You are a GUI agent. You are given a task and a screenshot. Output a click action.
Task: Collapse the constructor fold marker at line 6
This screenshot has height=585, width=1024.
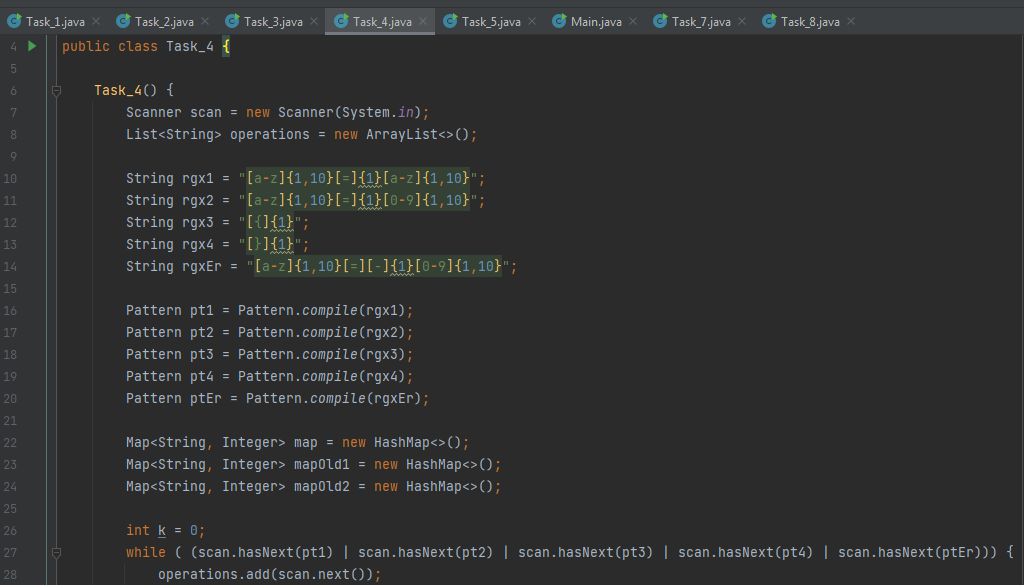(57, 90)
